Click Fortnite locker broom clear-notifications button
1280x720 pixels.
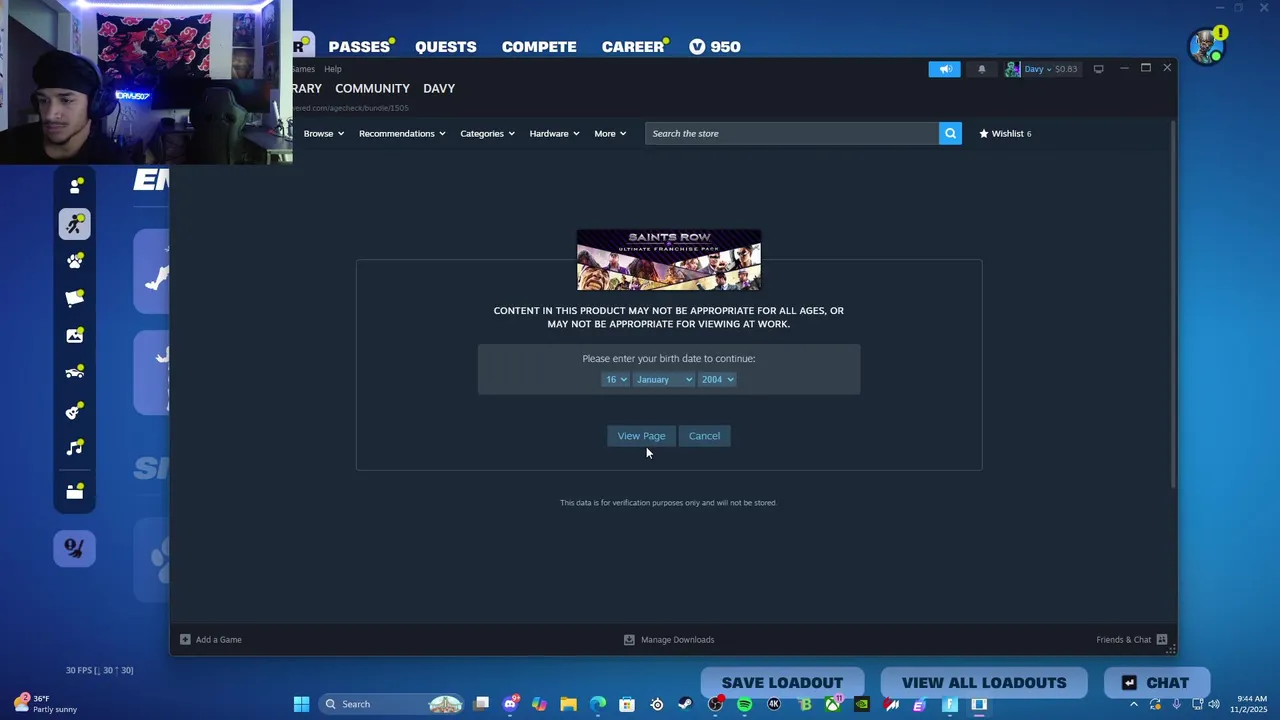coord(75,548)
